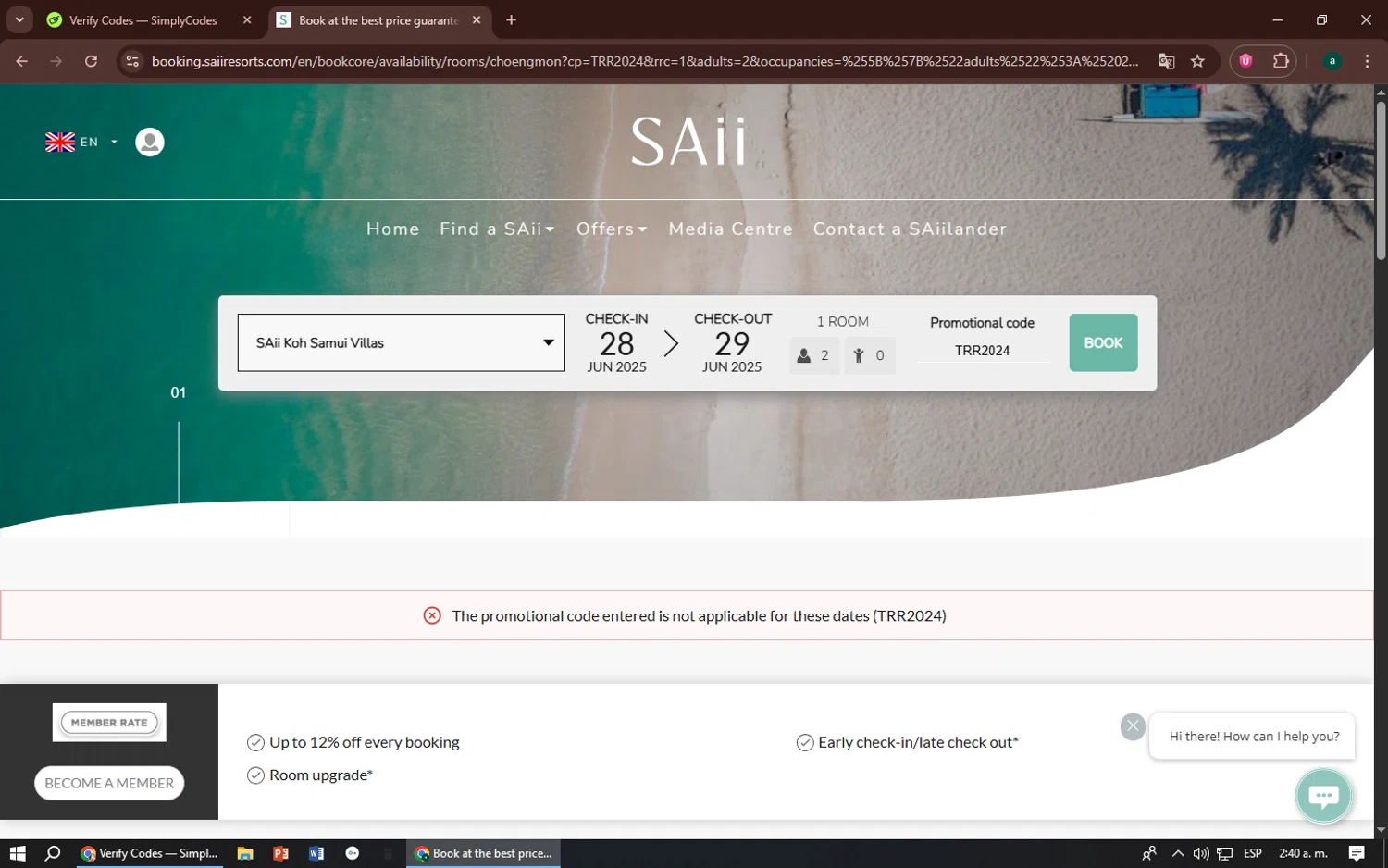Dismiss the chat greeting with the X button

click(x=1133, y=726)
